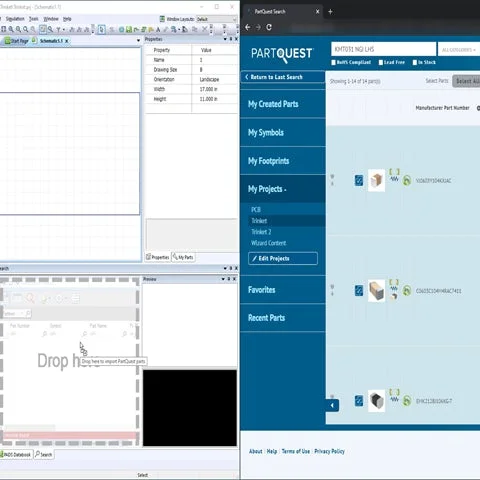Select the PCB project
This screenshot has width=480, height=480.
click(x=256, y=210)
